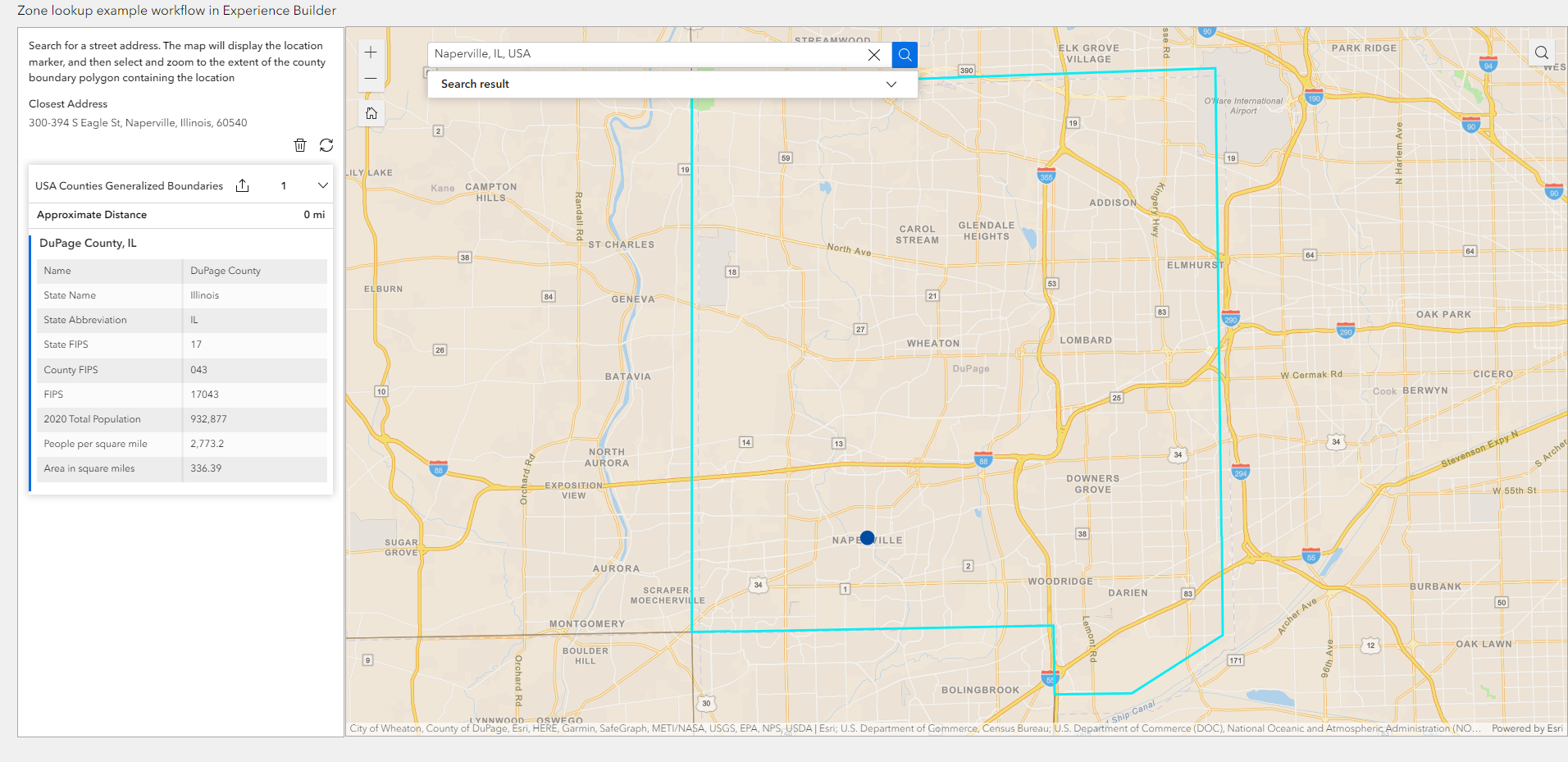The width and height of the screenshot is (1568, 762).
Task: Click the zoom in button on the map
Action: pyautogui.click(x=371, y=52)
